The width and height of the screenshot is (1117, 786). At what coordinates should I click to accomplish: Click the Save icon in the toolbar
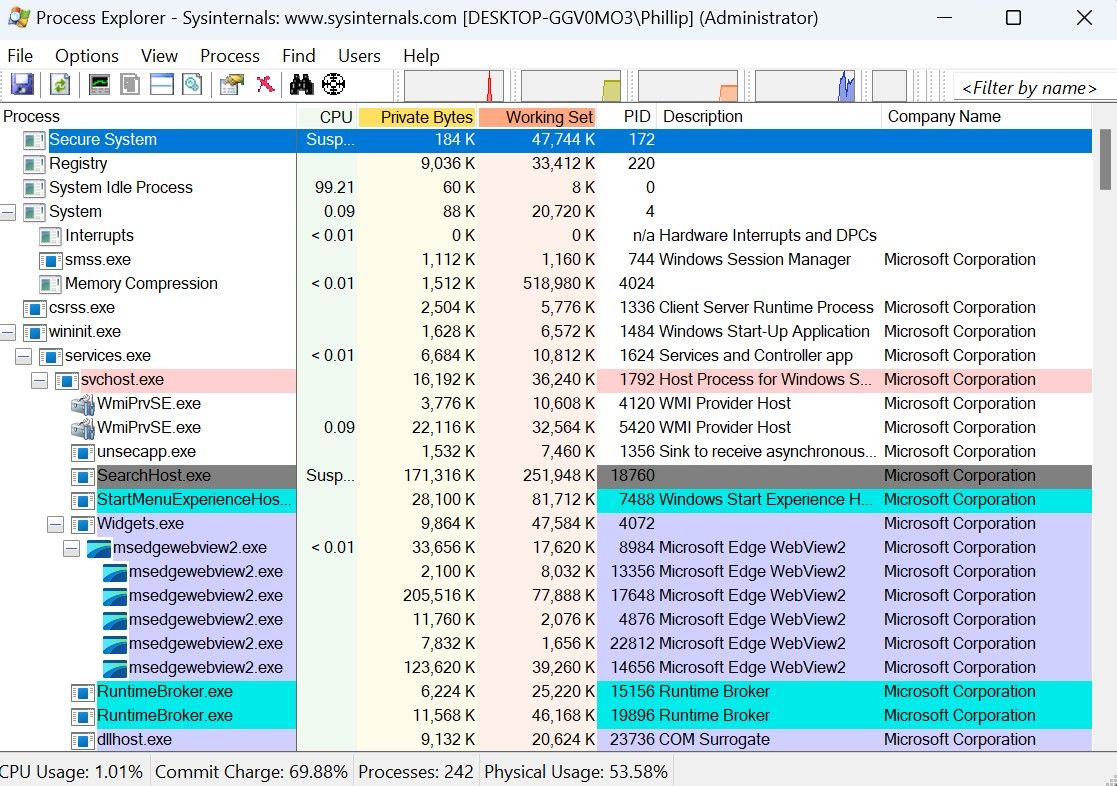tap(21, 84)
